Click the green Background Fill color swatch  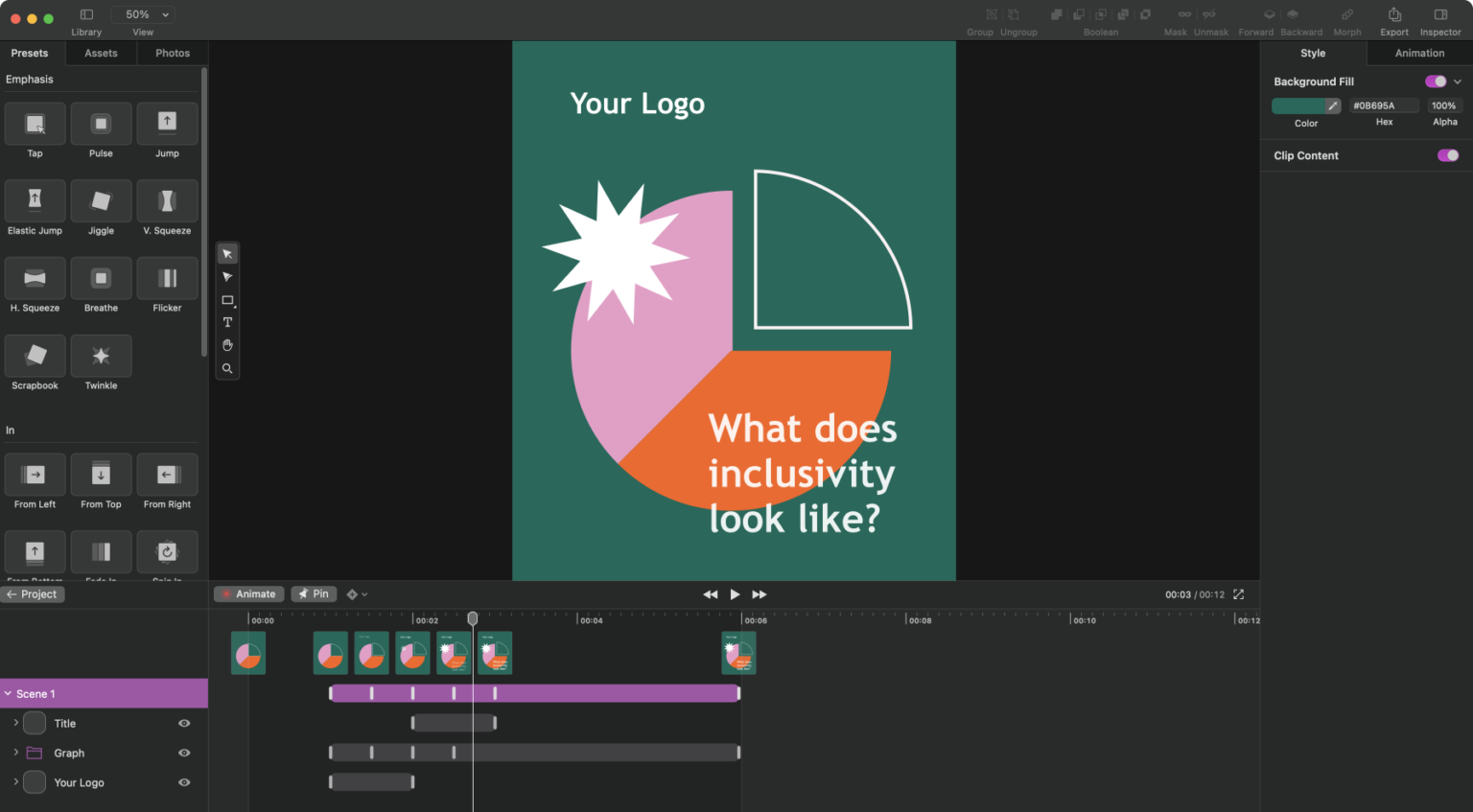pos(1299,105)
